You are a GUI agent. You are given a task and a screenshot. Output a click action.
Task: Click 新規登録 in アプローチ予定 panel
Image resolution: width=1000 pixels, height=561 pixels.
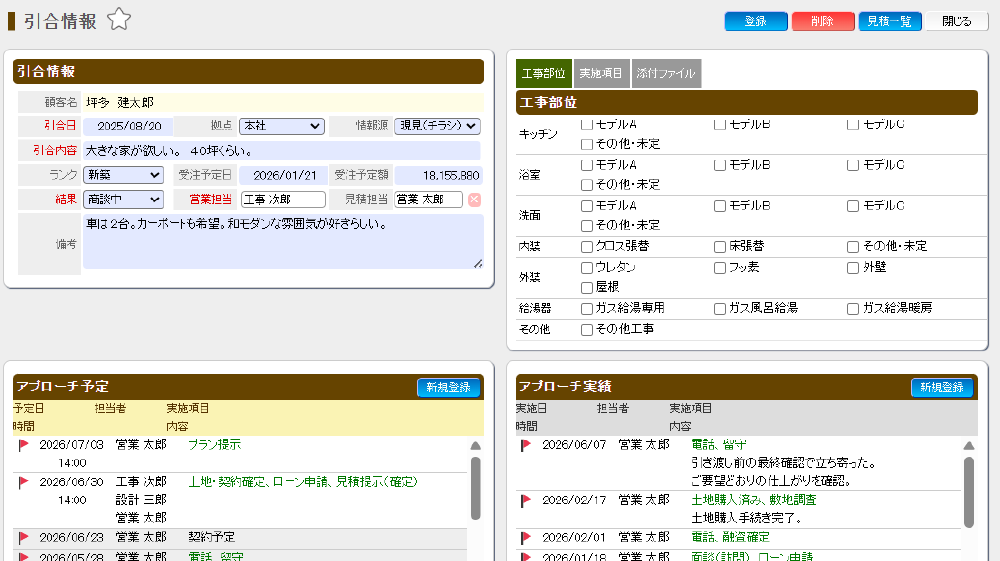(448, 387)
